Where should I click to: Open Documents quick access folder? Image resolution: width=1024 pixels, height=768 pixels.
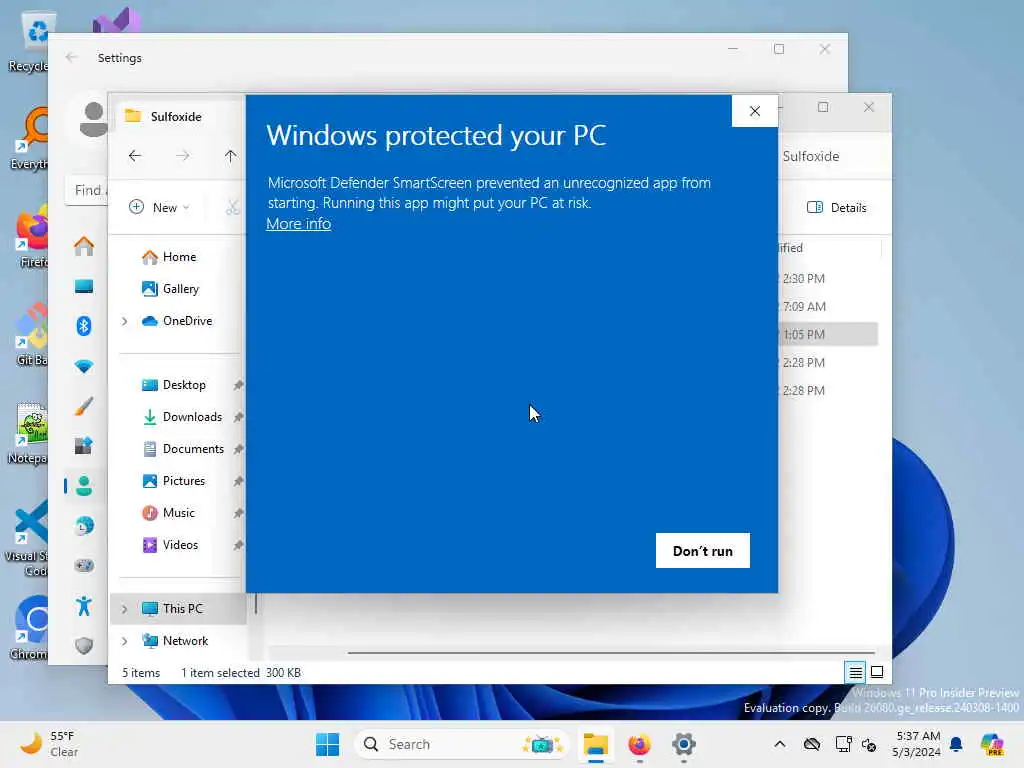pyautogui.click(x=193, y=449)
